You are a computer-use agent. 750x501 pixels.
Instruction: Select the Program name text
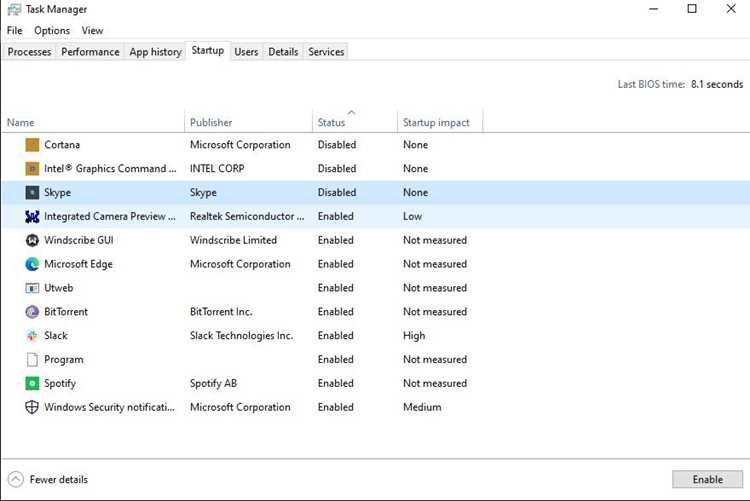tap(64, 360)
